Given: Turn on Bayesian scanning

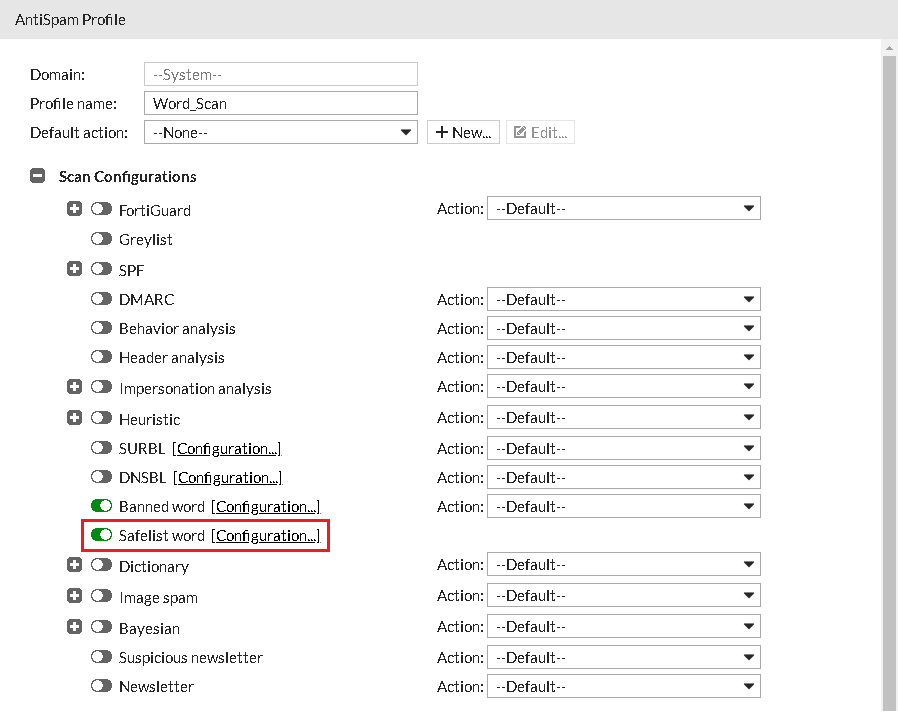Looking at the screenshot, I should point(101,628).
